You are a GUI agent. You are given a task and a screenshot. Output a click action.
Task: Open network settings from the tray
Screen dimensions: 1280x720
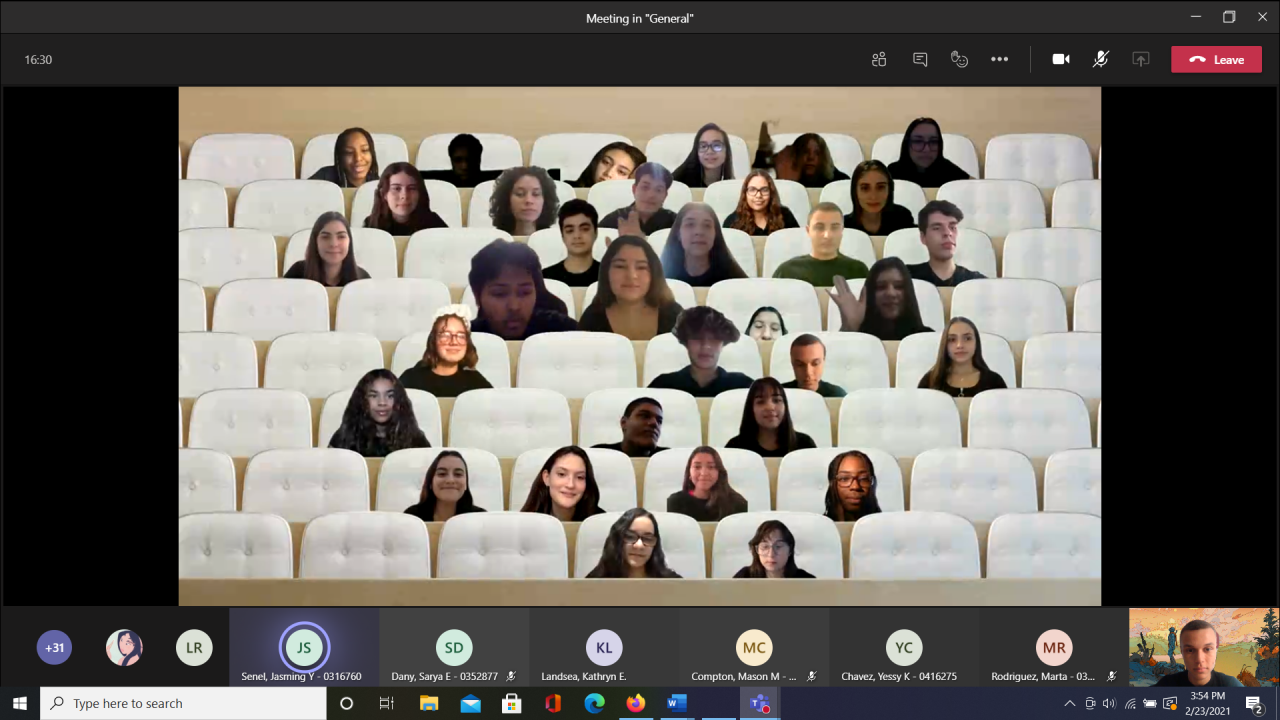1130,703
